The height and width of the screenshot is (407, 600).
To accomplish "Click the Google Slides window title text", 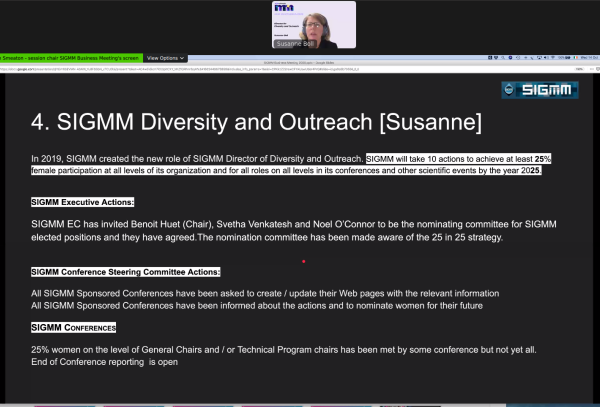I will pos(299,63).
